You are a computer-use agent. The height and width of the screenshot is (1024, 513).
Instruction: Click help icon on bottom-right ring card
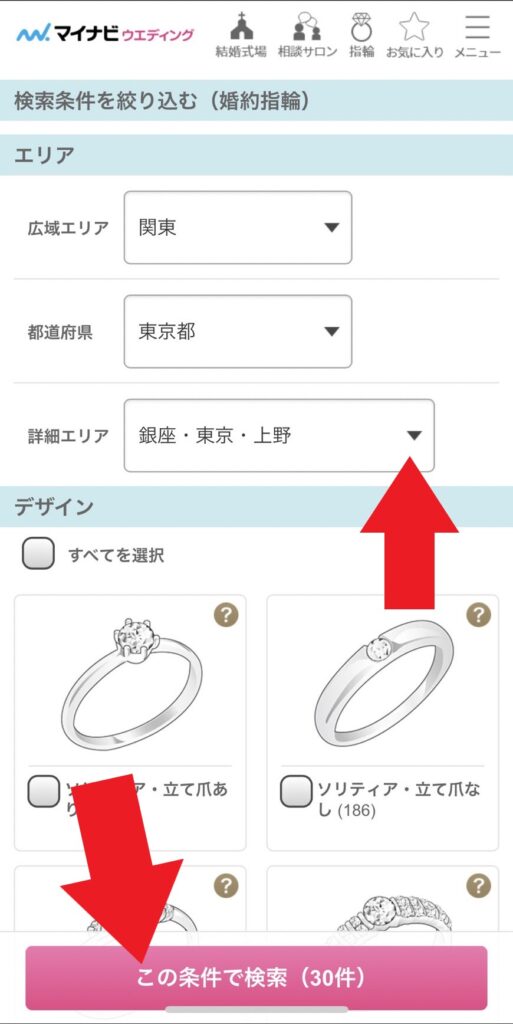click(478, 886)
